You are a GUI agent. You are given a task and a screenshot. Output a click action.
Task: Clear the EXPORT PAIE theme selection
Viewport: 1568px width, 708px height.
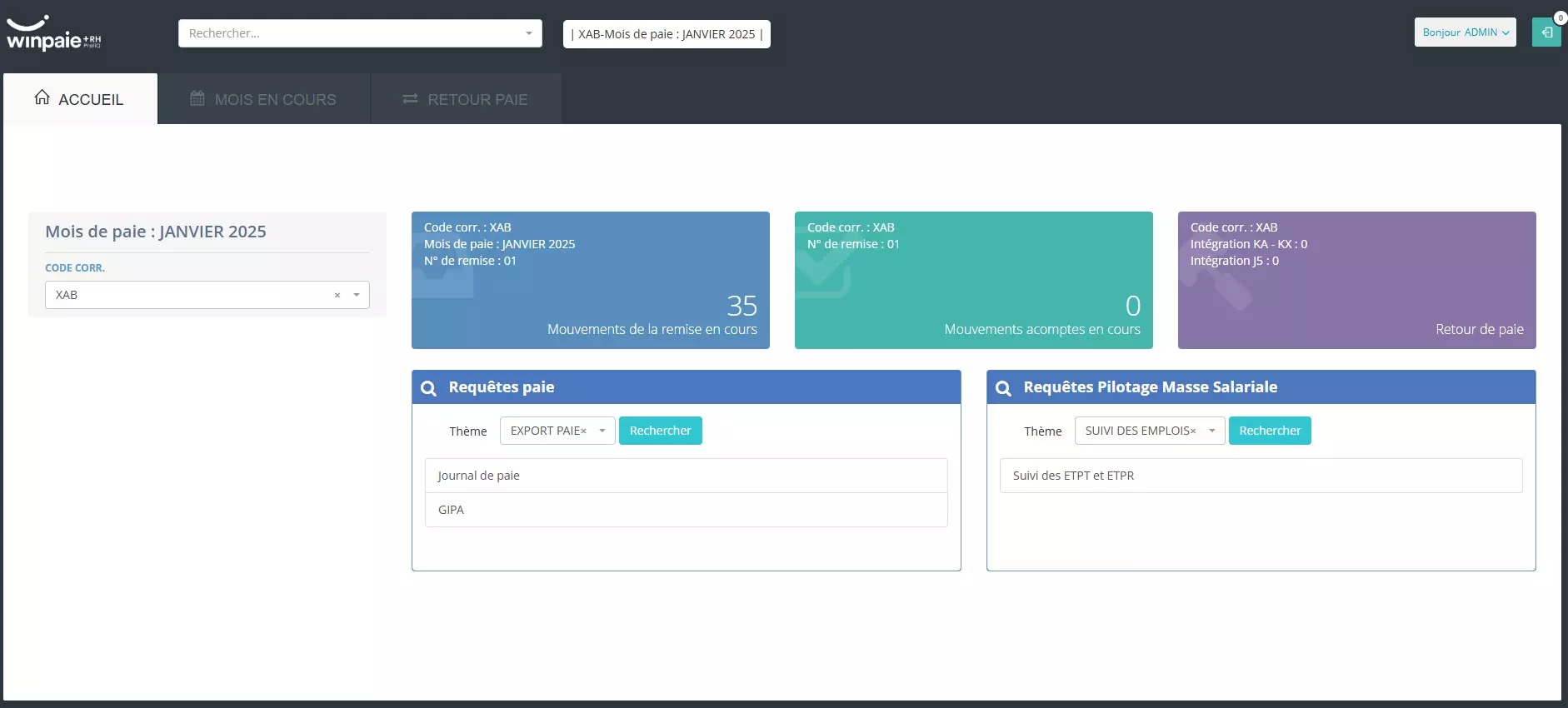click(x=583, y=431)
